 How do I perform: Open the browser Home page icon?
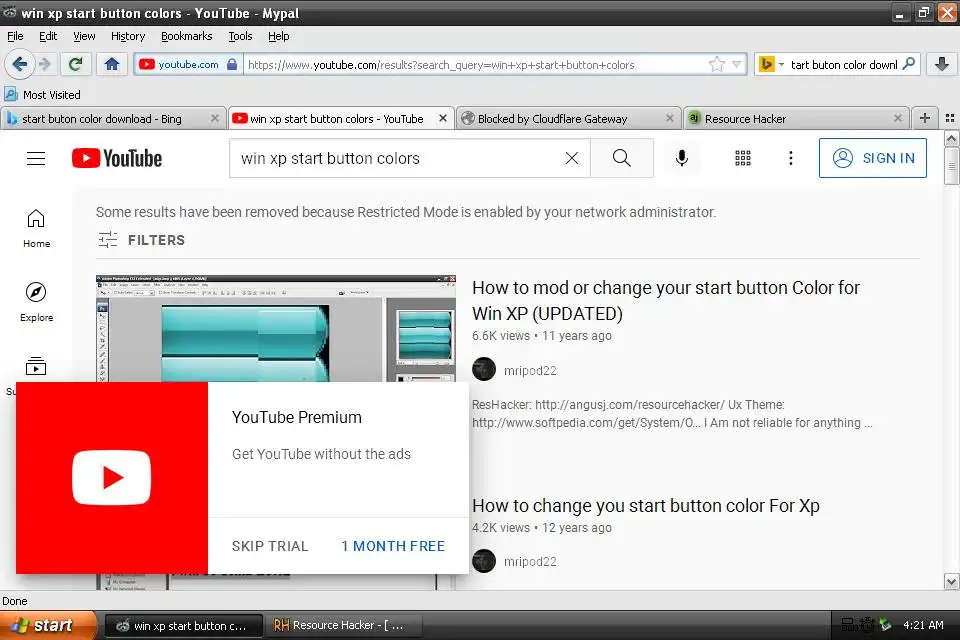[x=111, y=64]
